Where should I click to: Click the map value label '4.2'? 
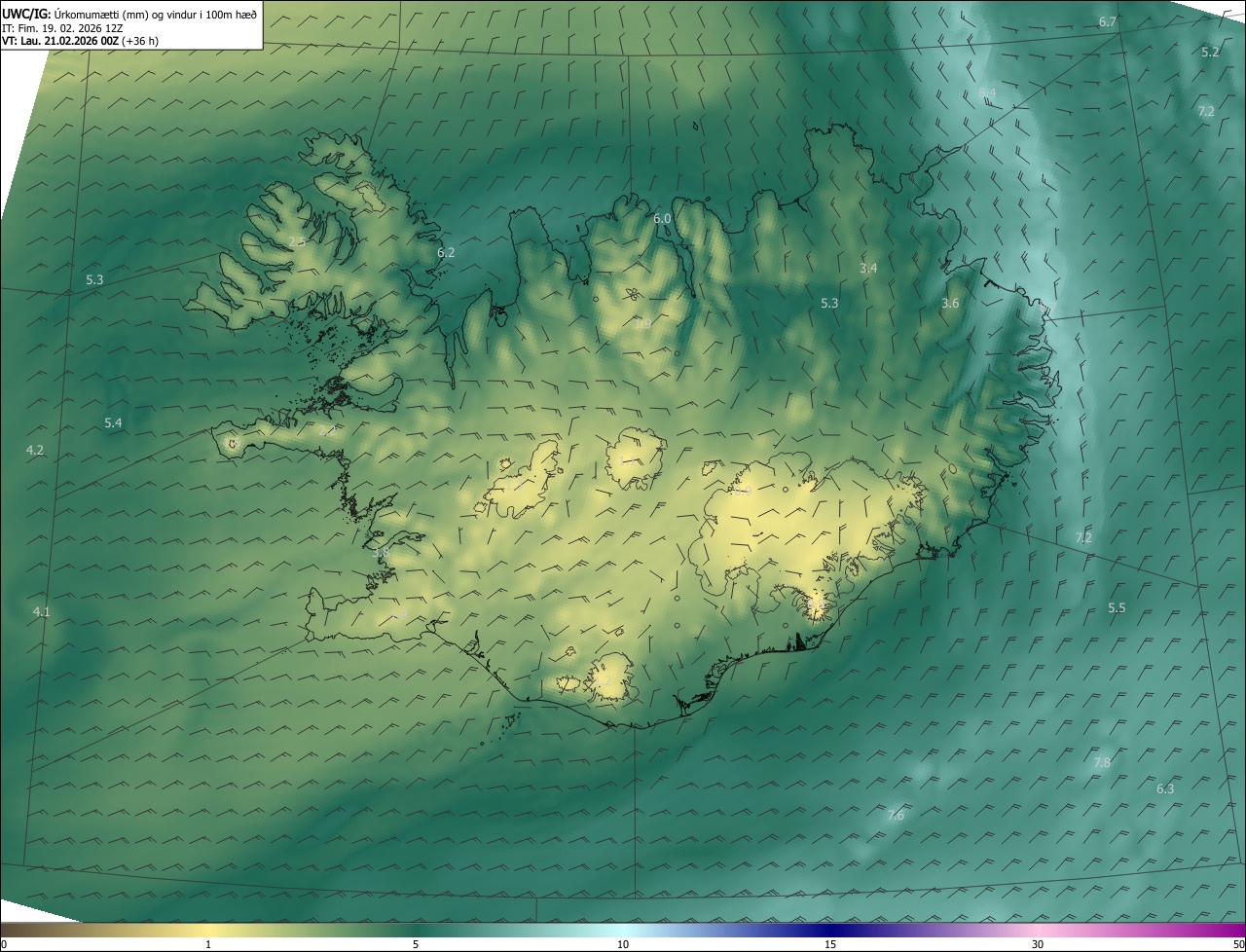click(35, 450)
